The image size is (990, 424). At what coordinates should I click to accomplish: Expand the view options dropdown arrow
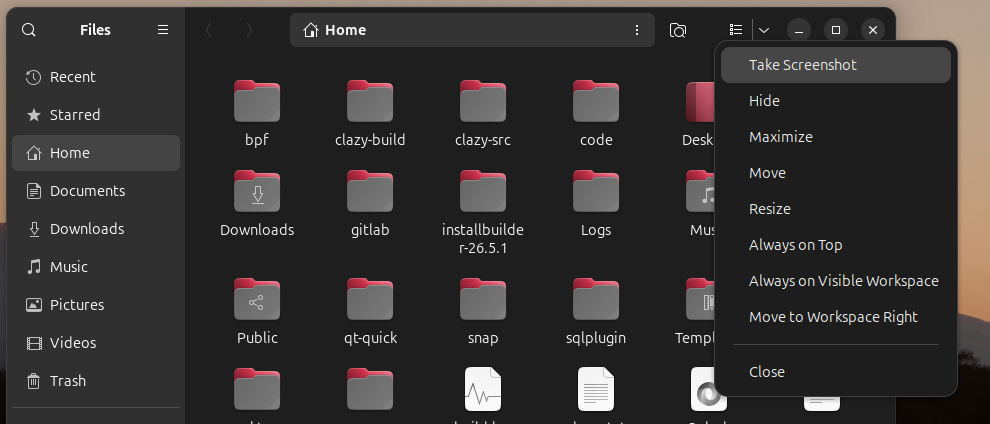tap(764, 30)
